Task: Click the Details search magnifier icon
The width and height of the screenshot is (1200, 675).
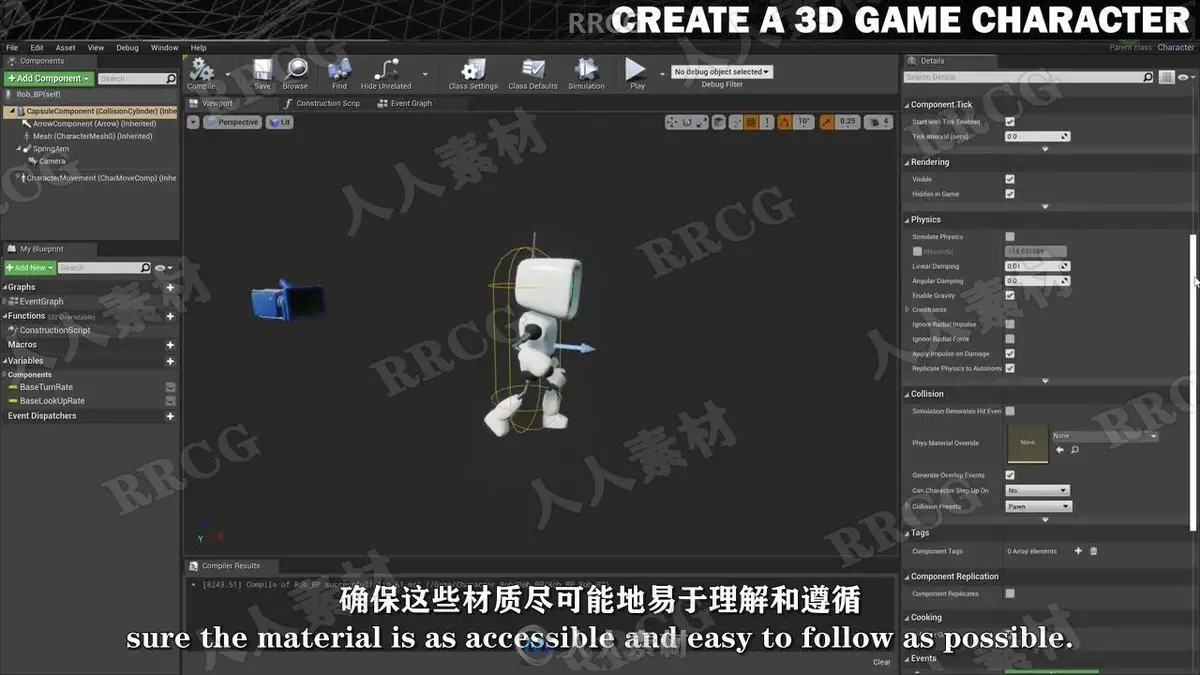Action: pos(1148,77)
